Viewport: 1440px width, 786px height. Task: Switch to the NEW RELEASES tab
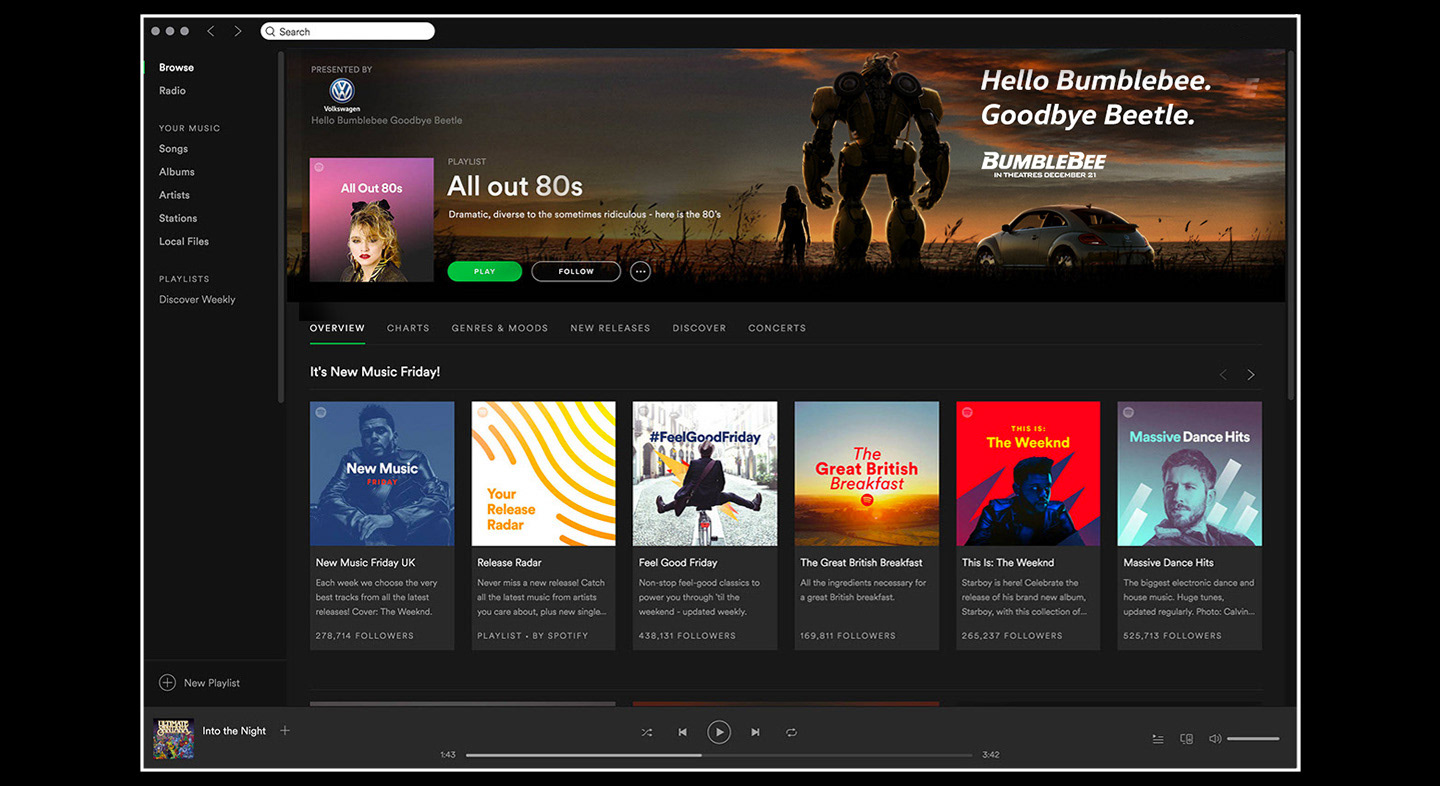point(610,328)
